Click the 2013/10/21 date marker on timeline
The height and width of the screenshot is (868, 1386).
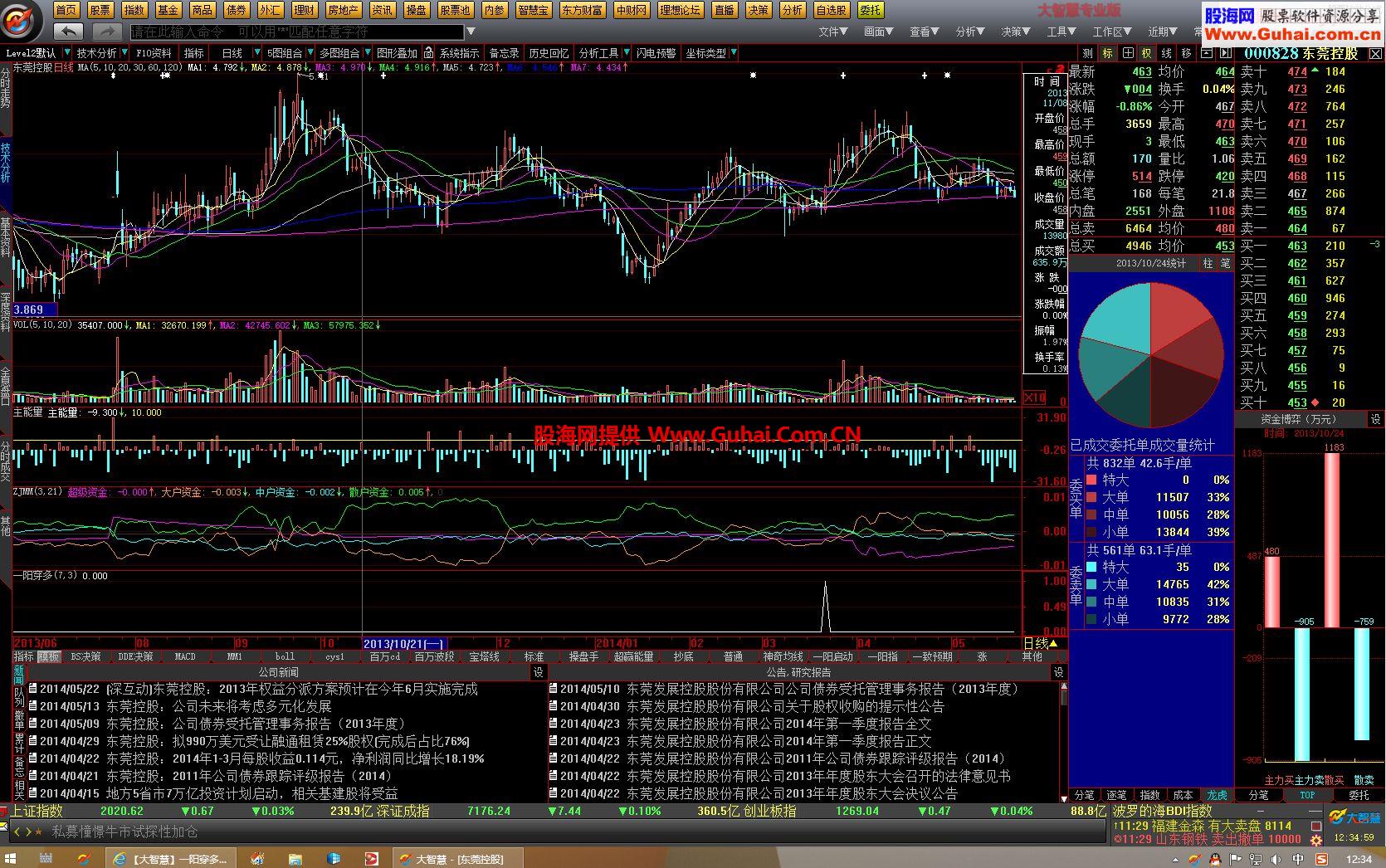[405, 643]
